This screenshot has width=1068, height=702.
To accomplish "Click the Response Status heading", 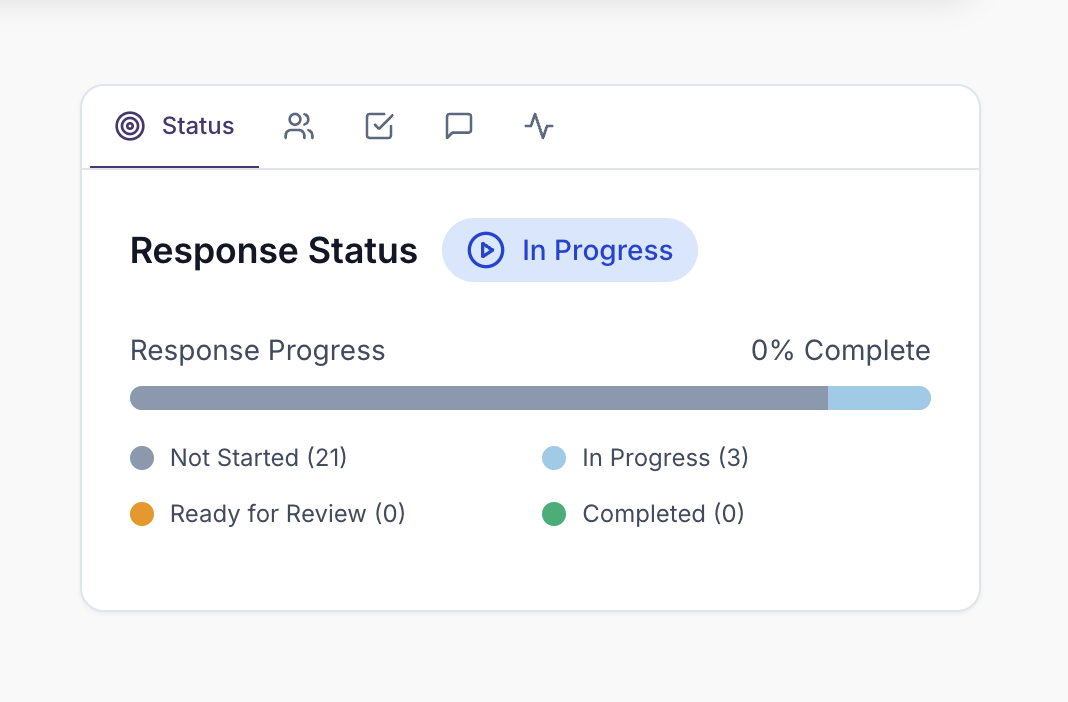I will (x=274, y=251).
